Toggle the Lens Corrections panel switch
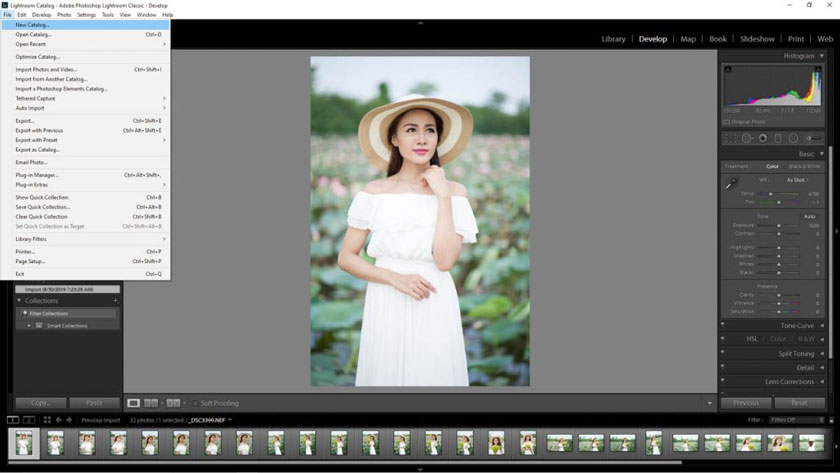Image resolution: width=840 pixels, height=473 pixels. coord(723,381)
